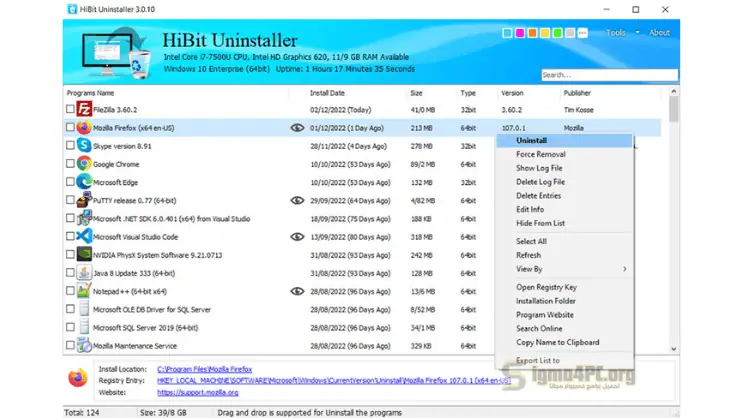Viewport: 743px width, 418px height.
Task: Click the list scrollbar up arrow
Action: [x=674, y=91]
